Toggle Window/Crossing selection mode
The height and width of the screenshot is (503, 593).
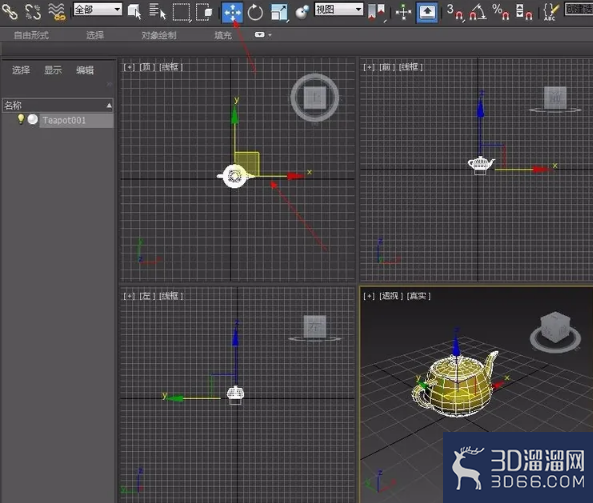[x=204, y=12]
